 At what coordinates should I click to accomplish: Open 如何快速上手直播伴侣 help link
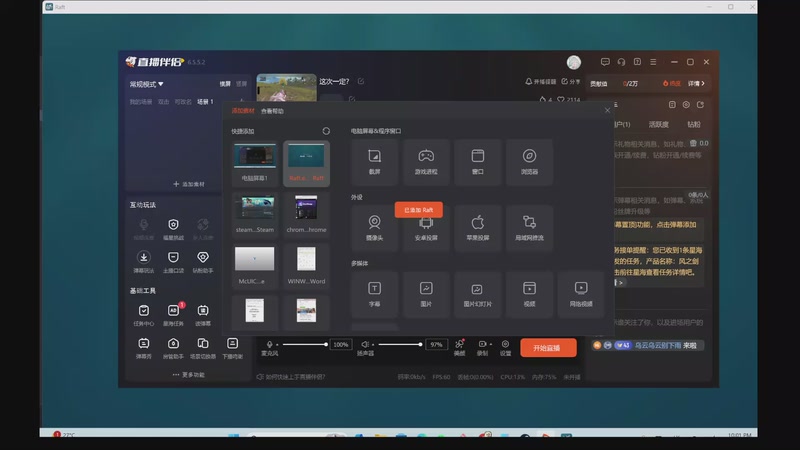291,377
